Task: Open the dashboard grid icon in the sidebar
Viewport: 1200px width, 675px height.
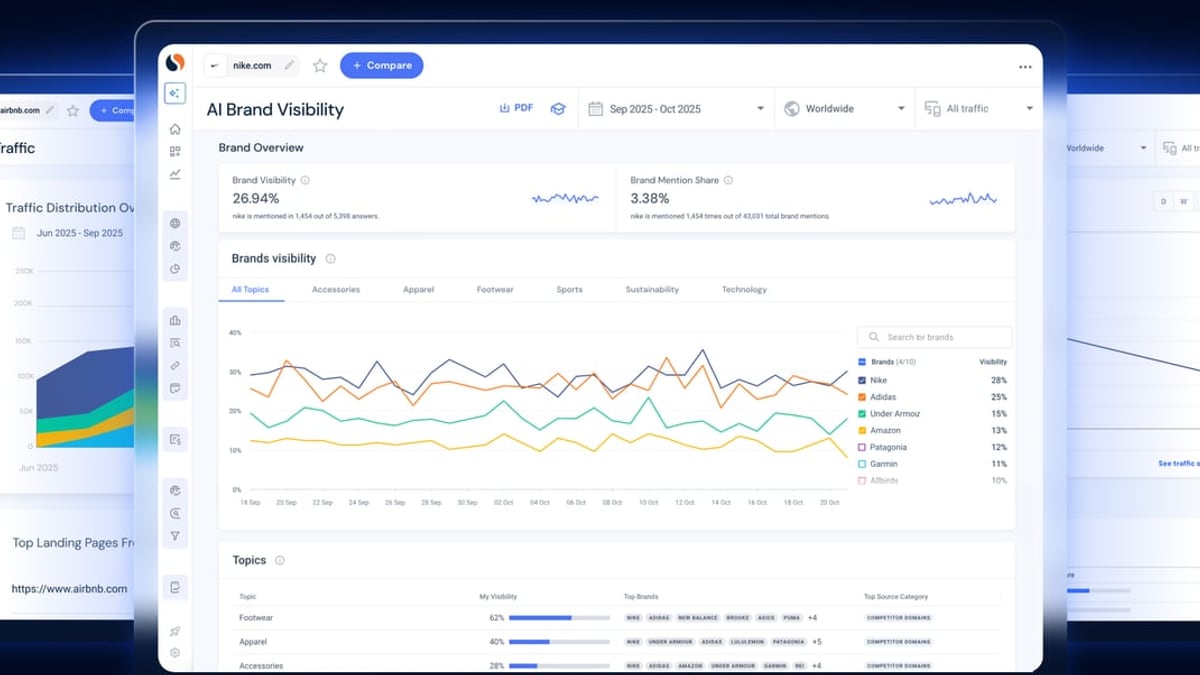Action: click(175, 151)
